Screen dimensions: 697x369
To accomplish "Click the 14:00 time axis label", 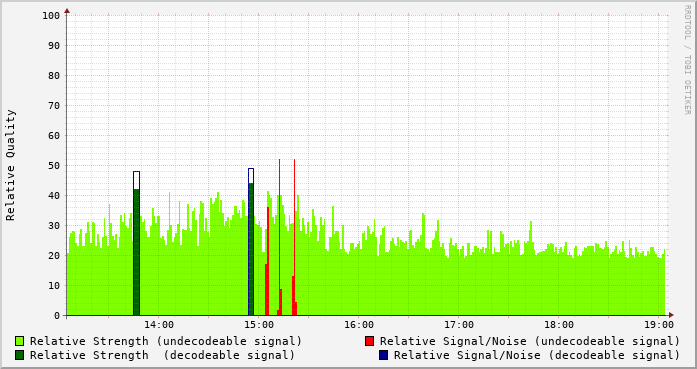I will 159,325.
